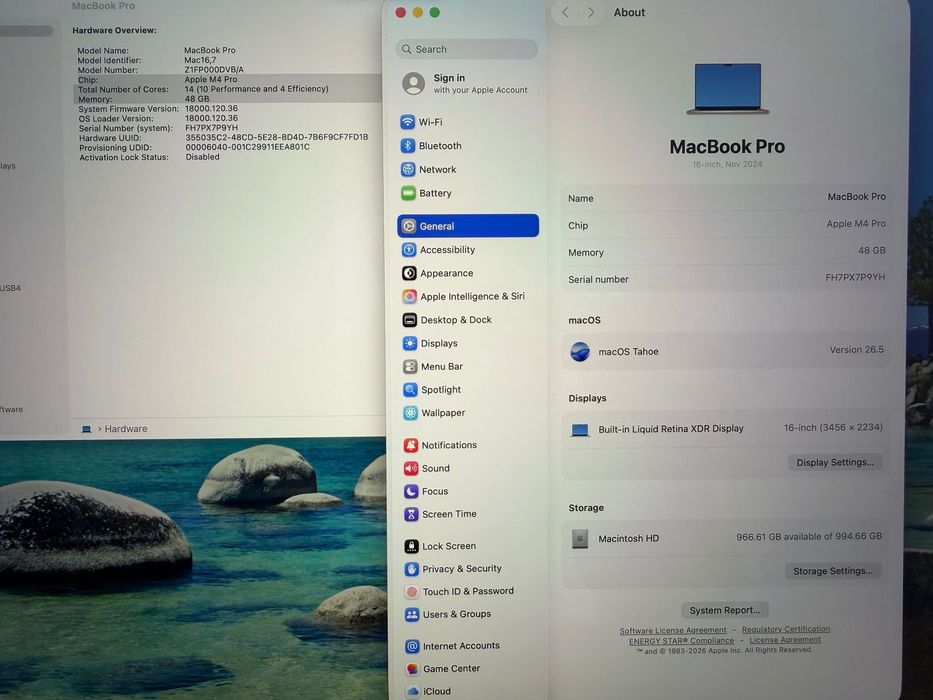This screenshot has width=933, height=700.
Task: Click Hardware UUID value in System Information
Action: pyautogui.click(x=277, y=137)
